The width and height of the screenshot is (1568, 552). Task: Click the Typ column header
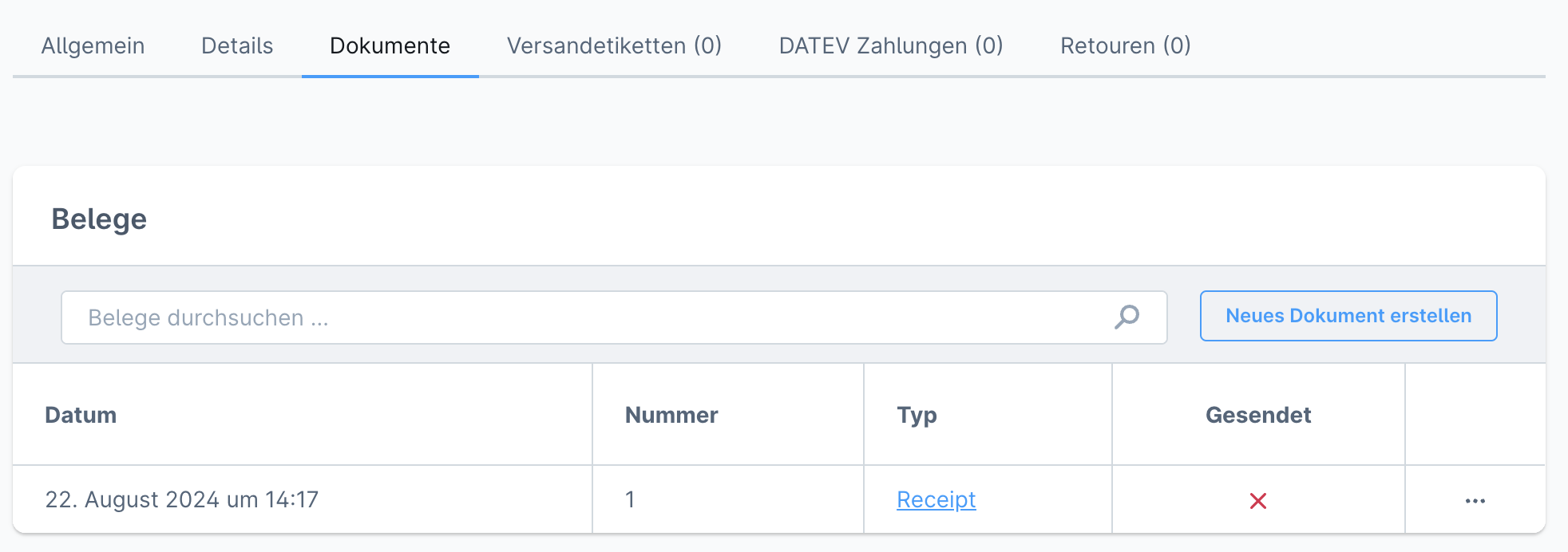[917, 415]
